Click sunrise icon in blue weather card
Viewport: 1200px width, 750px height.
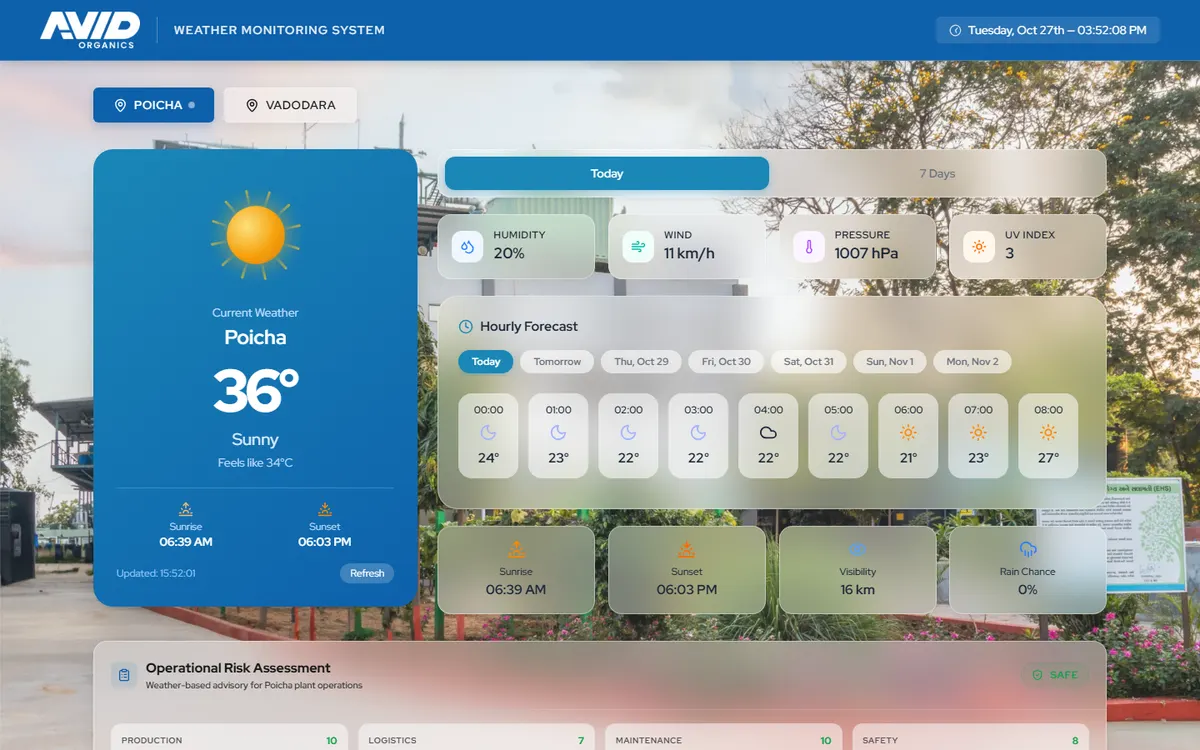coord(186,509)
